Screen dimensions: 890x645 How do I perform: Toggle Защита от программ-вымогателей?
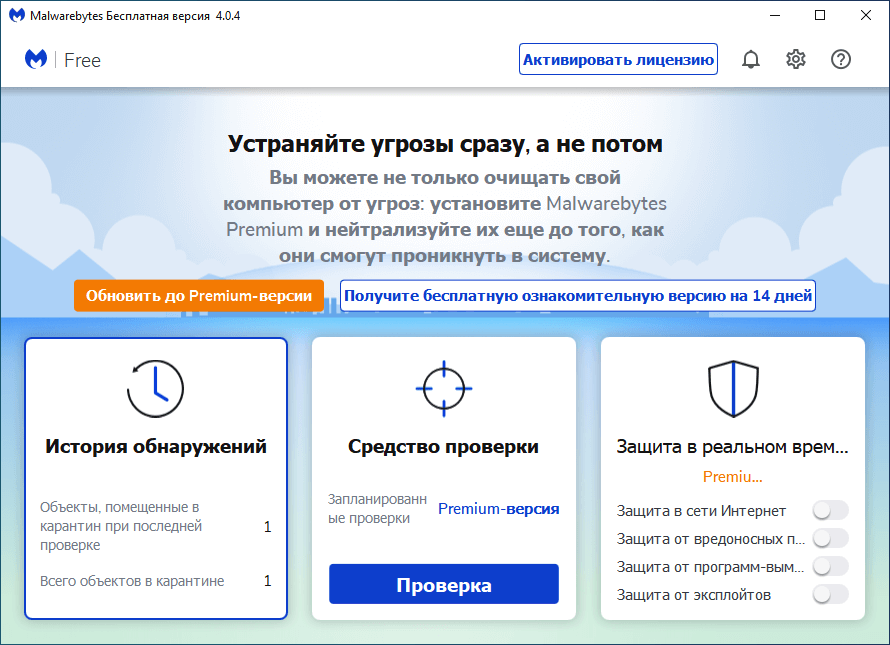(829, 566)
